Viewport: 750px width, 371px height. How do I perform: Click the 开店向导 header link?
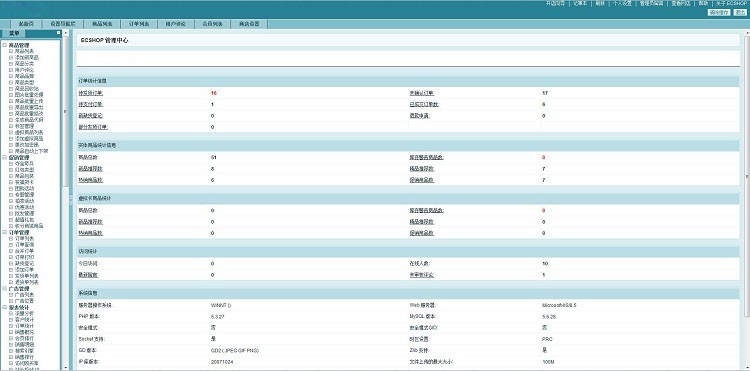[555, 3]
